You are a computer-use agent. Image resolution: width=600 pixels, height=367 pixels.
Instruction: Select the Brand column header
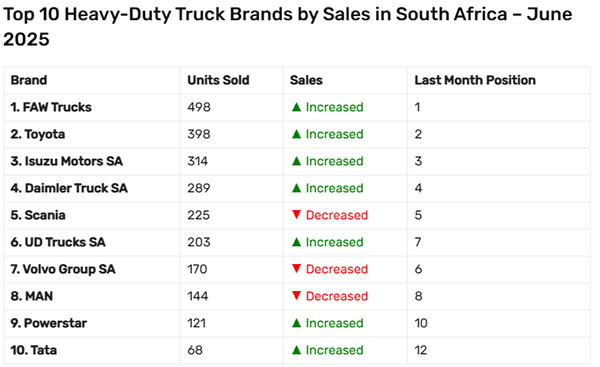[29, 80]
